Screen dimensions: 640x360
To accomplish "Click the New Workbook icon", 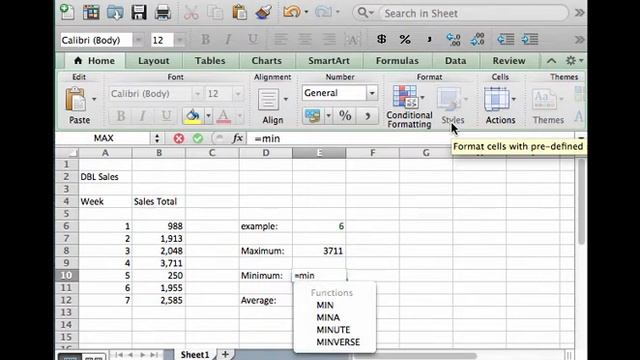I will [x=67, y=12].
